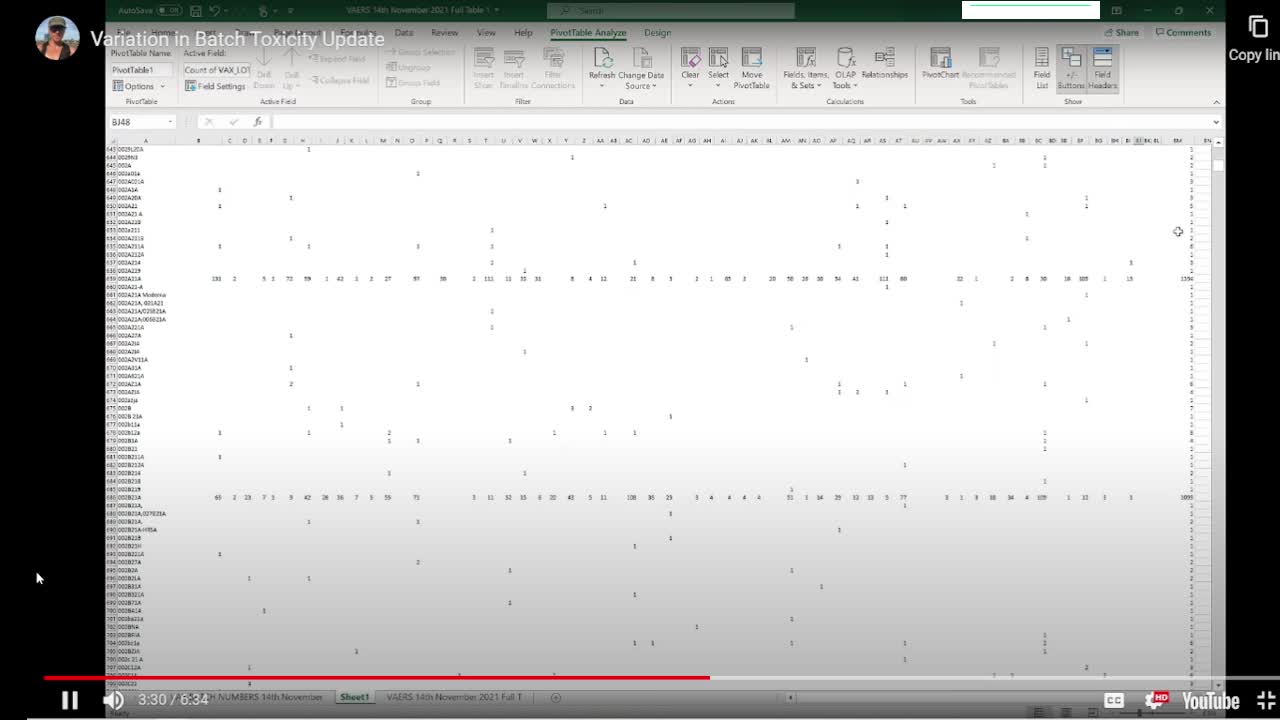Image resolution: width=1280 pixels, height=720 pixels.
Task: Open the Comments pane
Action: pyautogui.click(x=1183, y=32)
